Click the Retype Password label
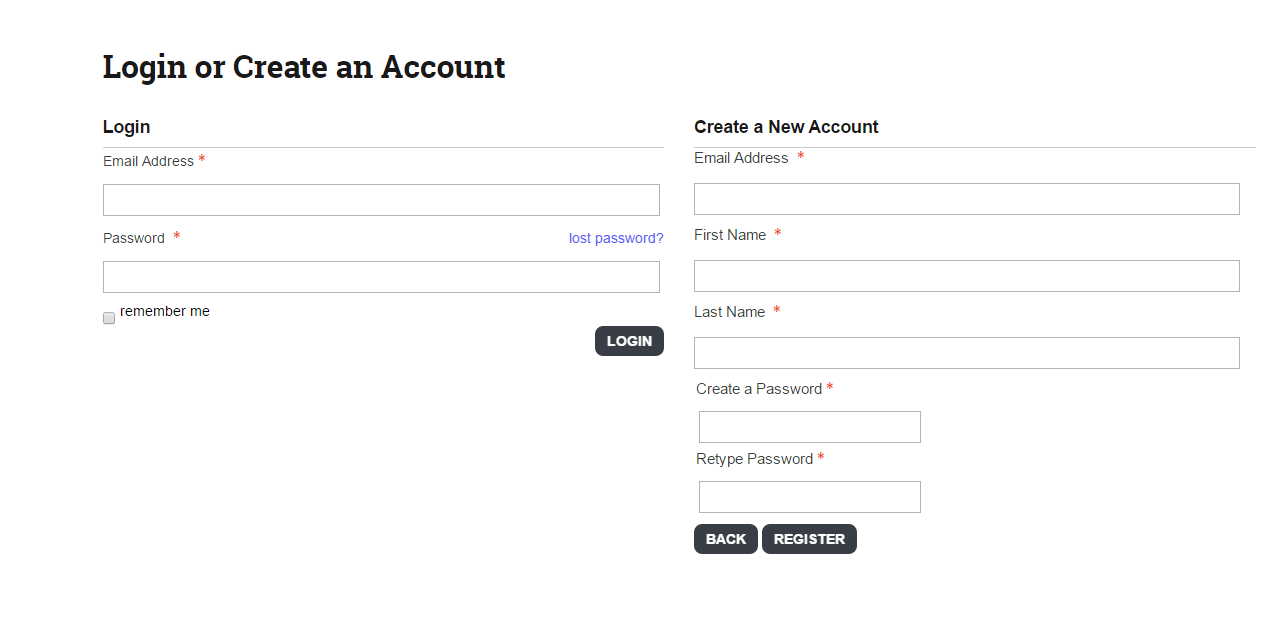Image resolution: width=1277 pixels, height=619 pixels. pyautogui.click(x=755, y=458)
